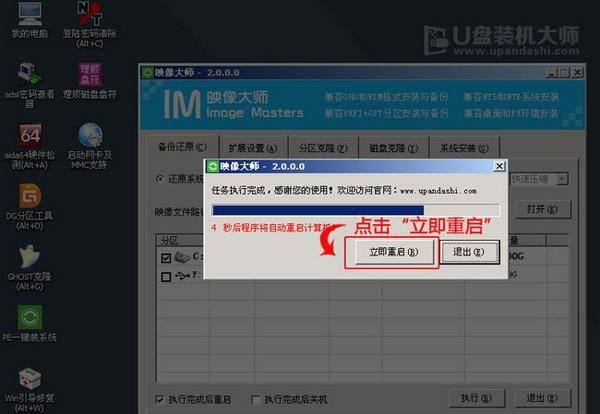Viewport: 600px width, 414px height.
Task: Switch to 备份还原 (C) tab
Action: click(183, 147)
